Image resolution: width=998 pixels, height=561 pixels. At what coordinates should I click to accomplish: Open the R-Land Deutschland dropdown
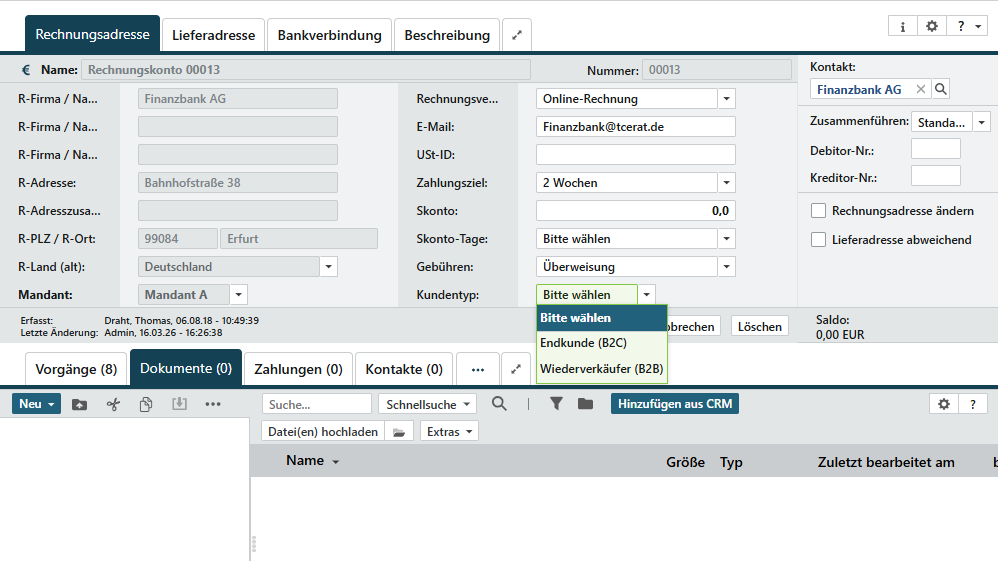pyautogui.click(x=328, y=267)
